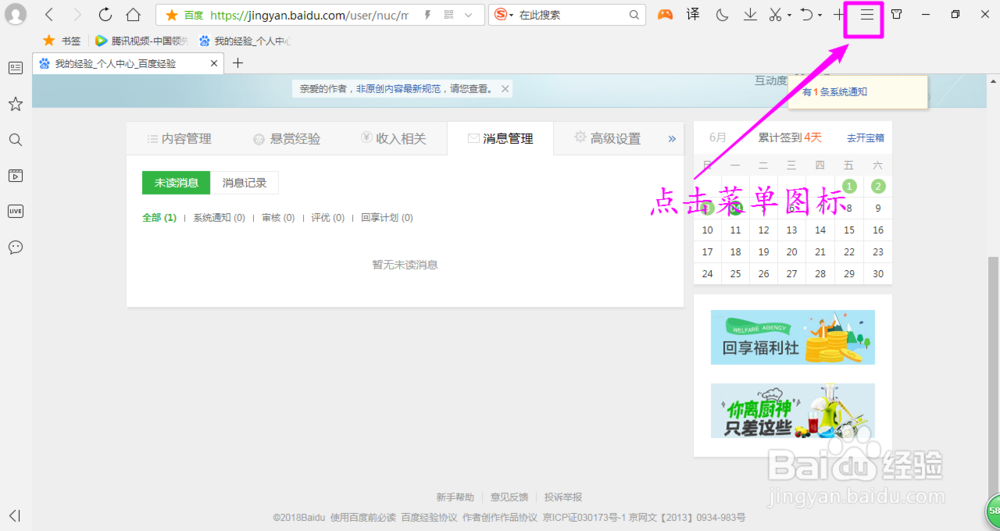Image resolution: width=1000 pixels, height=531 pixels.
Task: Open the 你离厨神只差这些 banner
Action: point(793,411)
